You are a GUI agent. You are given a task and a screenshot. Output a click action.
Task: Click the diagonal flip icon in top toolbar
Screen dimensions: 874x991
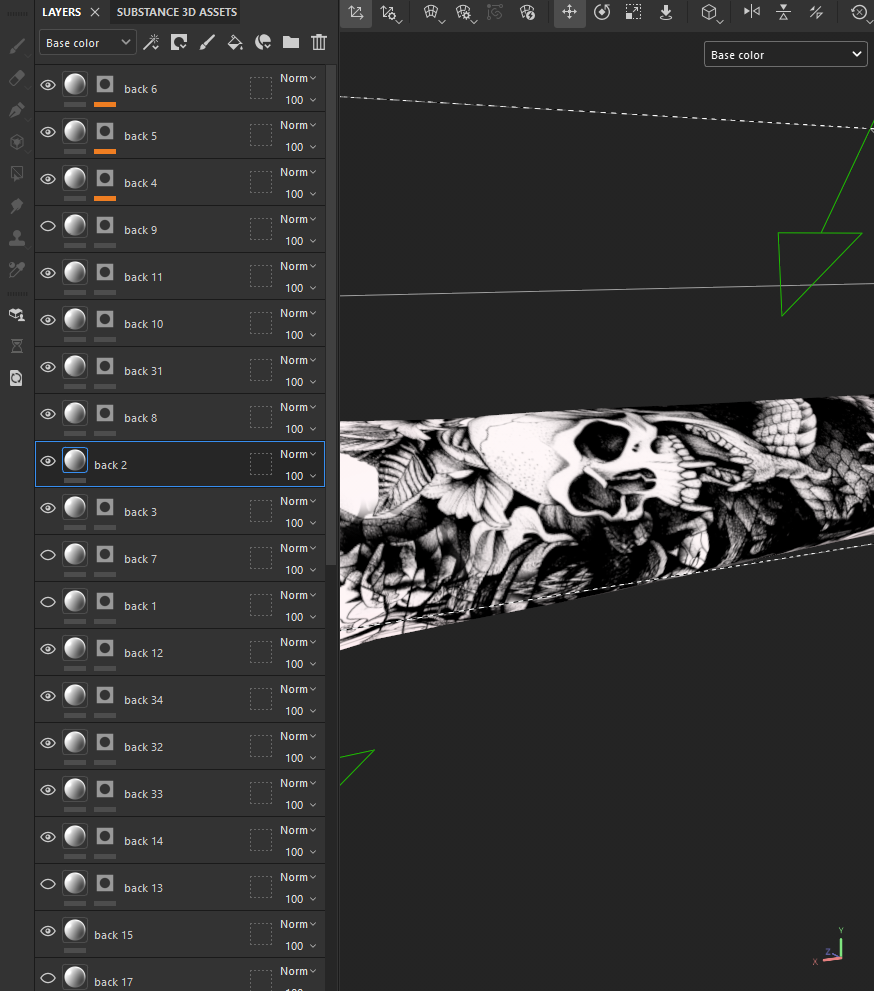coord(816,12)
